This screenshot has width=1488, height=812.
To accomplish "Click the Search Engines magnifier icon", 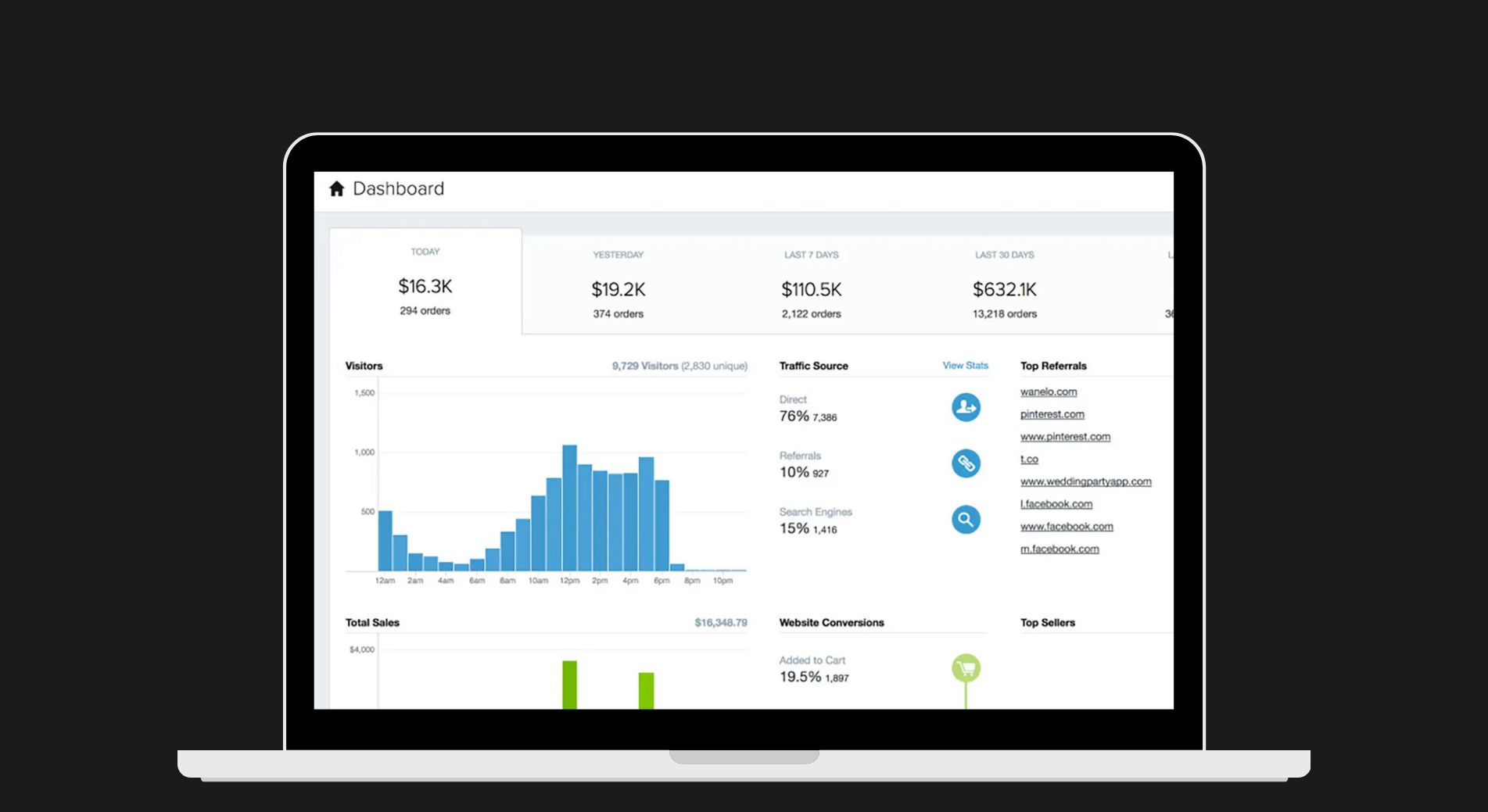I will coord(966,520).
